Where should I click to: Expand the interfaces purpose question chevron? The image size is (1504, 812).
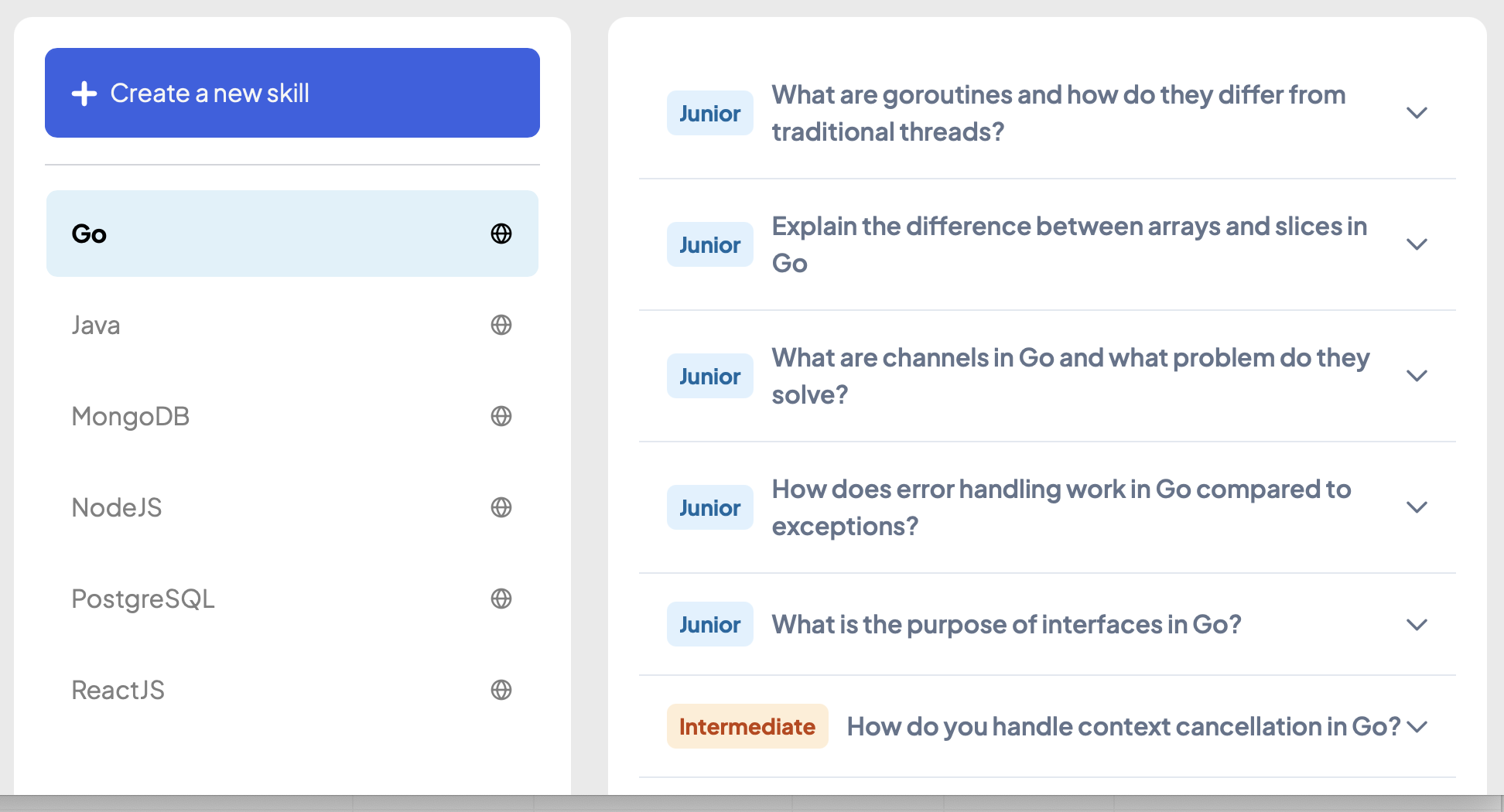click(x=1417, y=625)
